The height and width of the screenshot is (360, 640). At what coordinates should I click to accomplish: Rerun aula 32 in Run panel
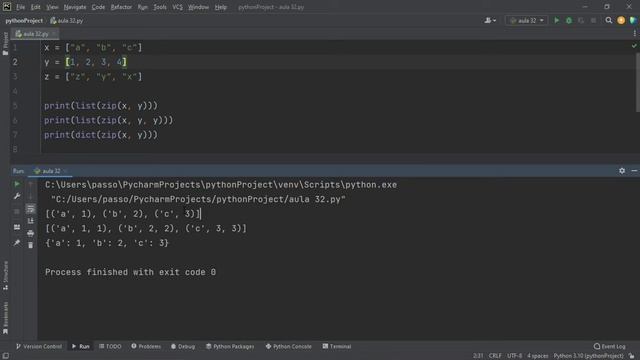point(17,184)
